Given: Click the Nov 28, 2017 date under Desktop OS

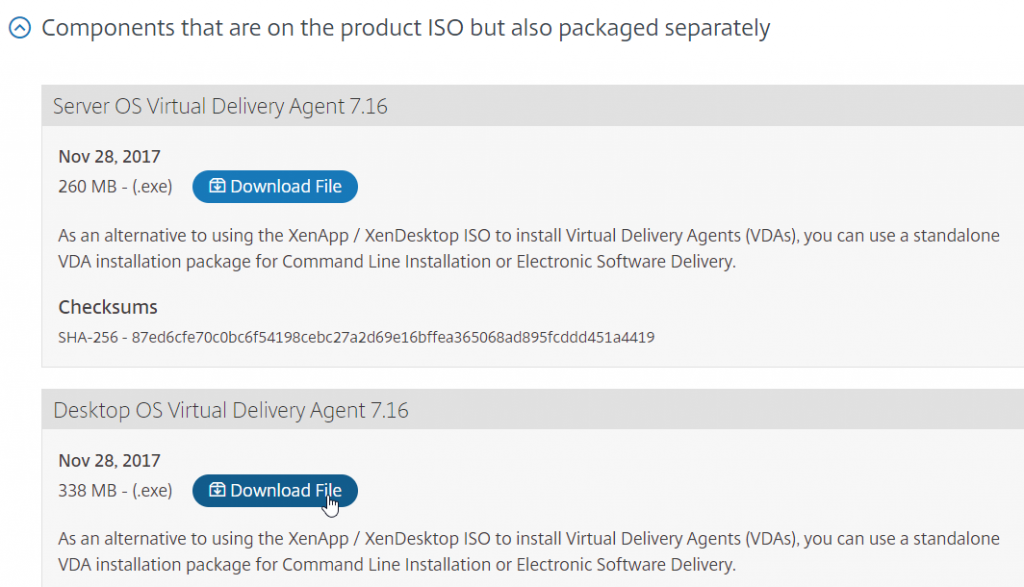Looking at the screenshot, I should [x=110, y=460].
